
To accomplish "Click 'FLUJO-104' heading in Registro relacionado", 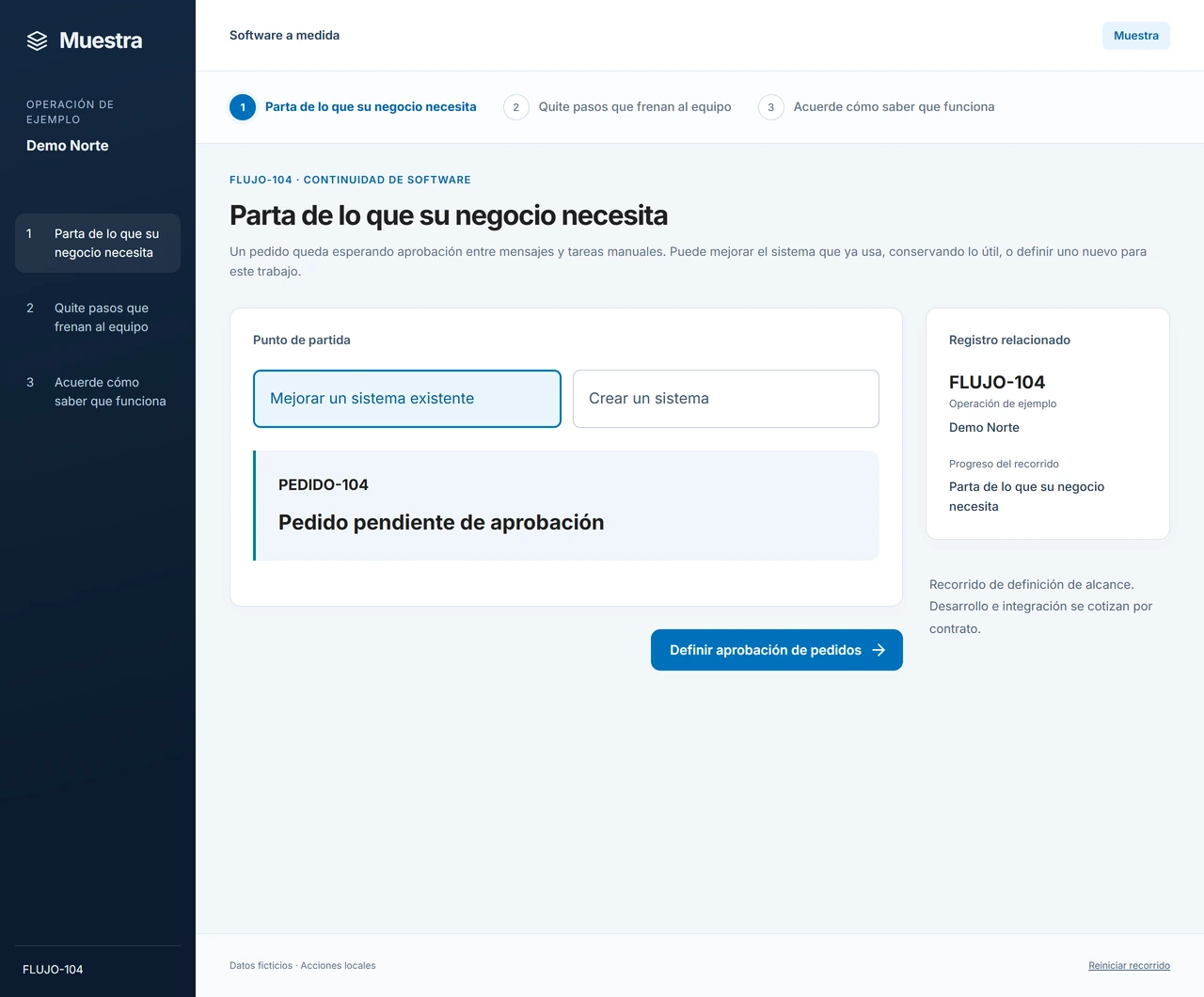I will pos(997,383).
